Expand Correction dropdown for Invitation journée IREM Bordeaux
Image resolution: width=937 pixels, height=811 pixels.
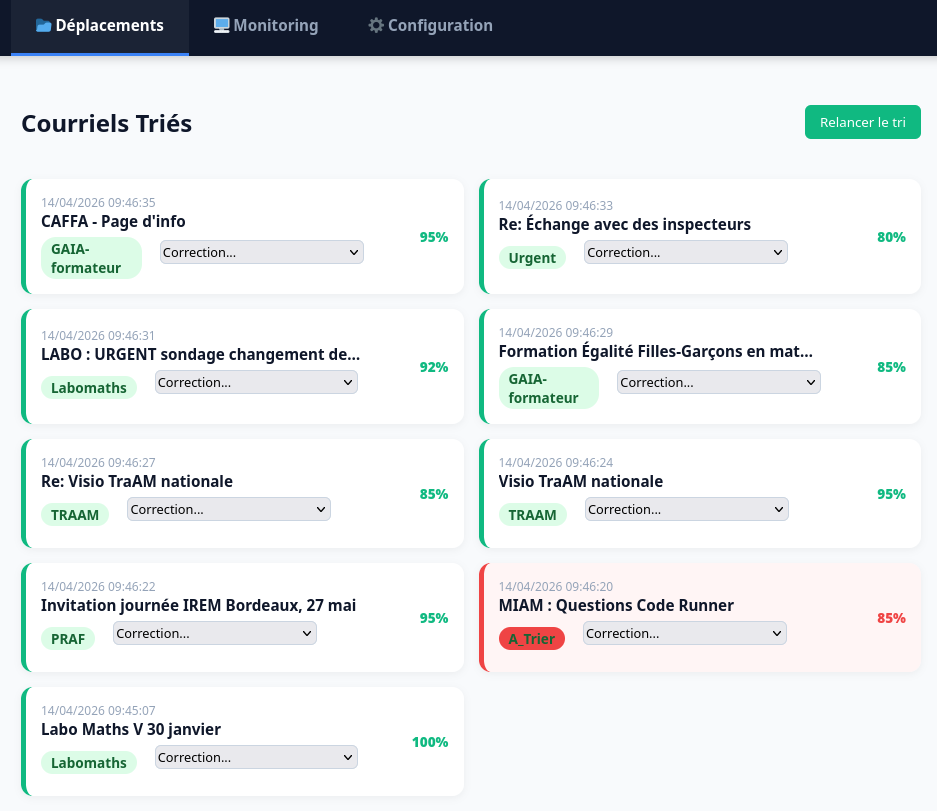pyautogui.click(x=214, y=633)
